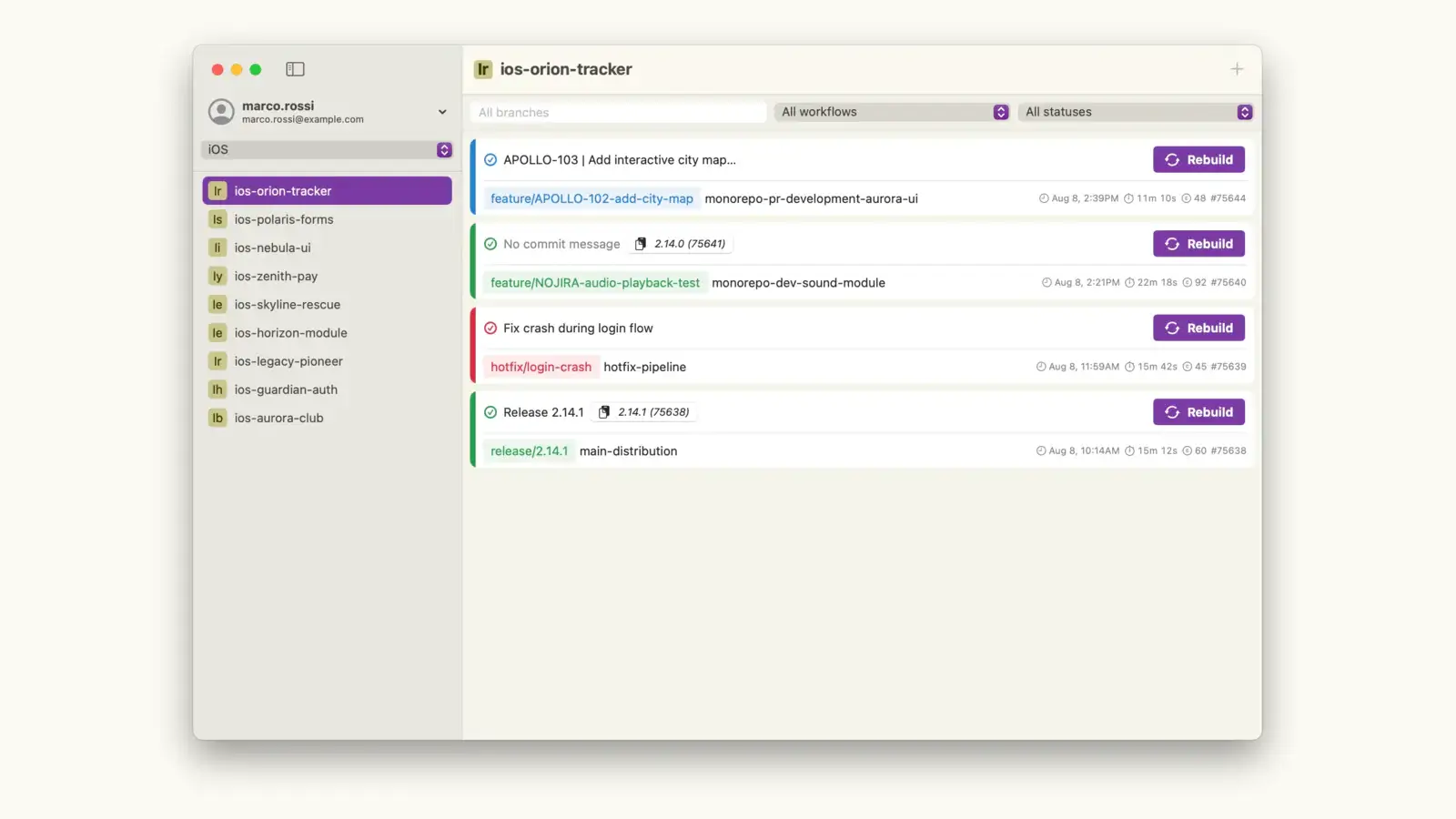1456x819 pixels.
Task: Click build number #75644
Action: pyautogui.click(x=1228, y=198)
